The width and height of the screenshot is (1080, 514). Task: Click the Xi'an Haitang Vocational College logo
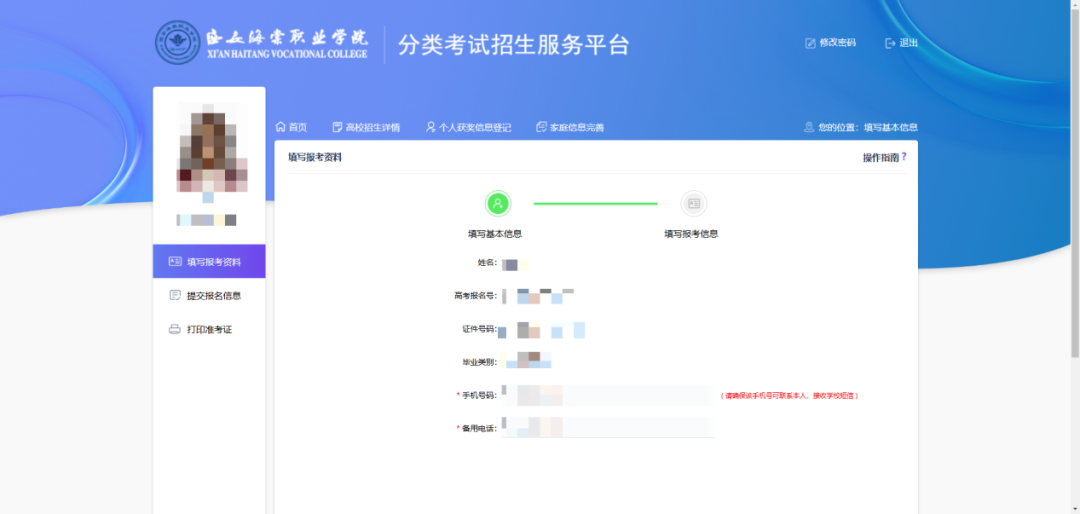[x=262, y=43]
